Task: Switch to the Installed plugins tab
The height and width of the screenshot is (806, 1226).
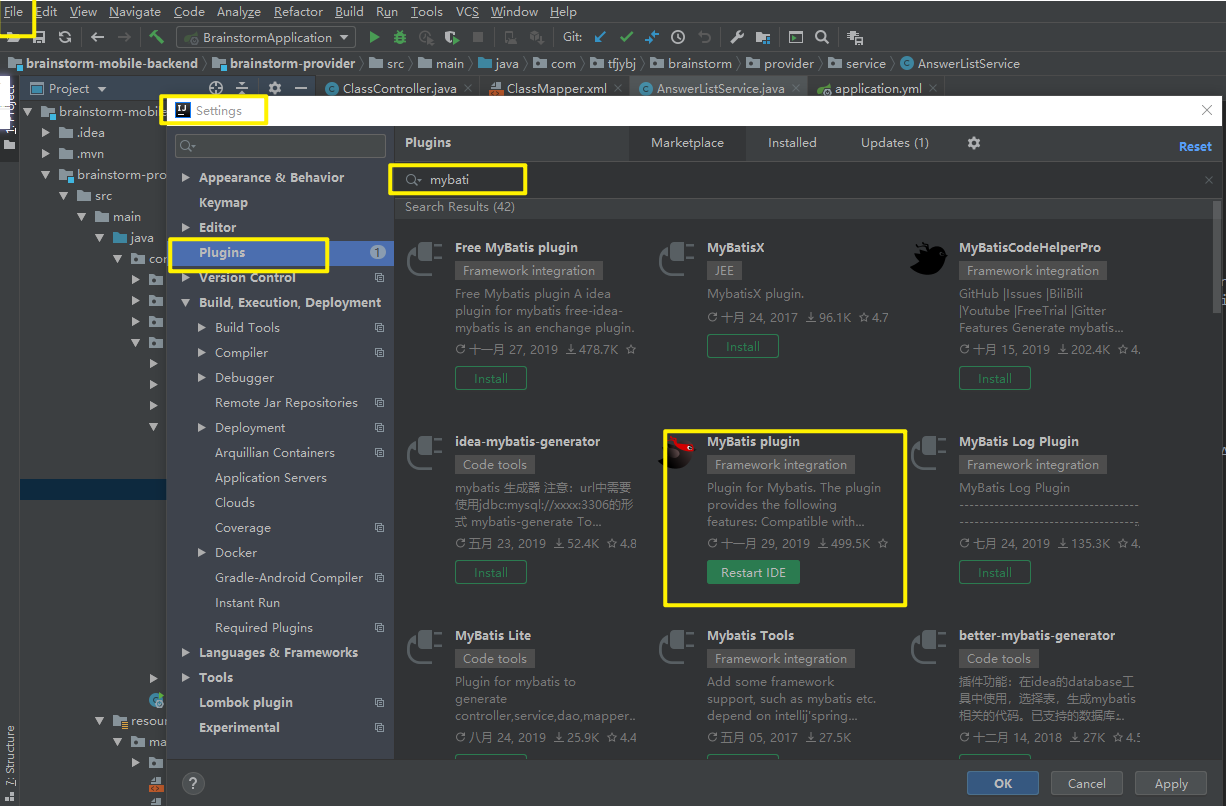Action: coord(792,143)
